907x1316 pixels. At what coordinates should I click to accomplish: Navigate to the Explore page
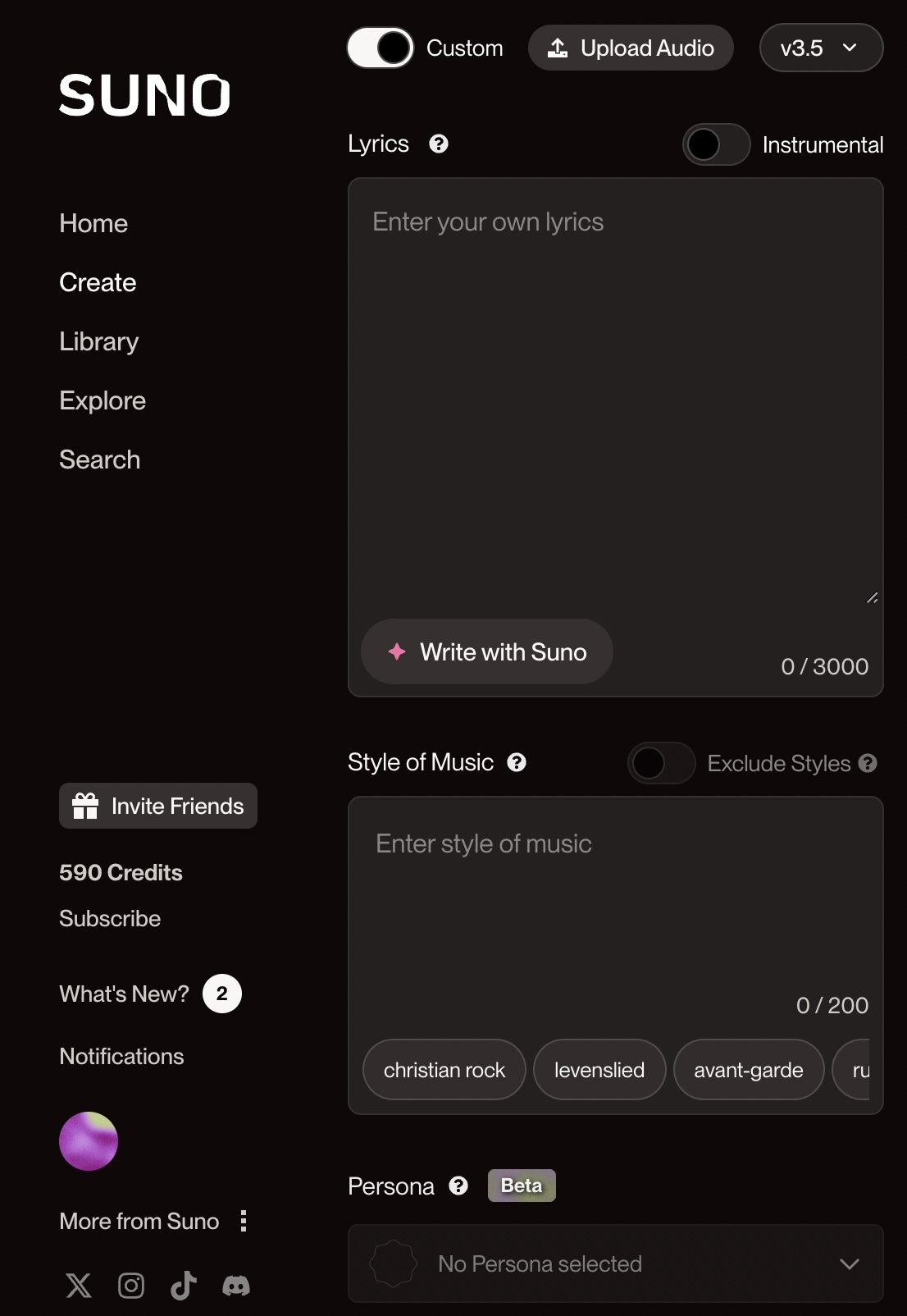pyautogui.click(x=103, y=400)
